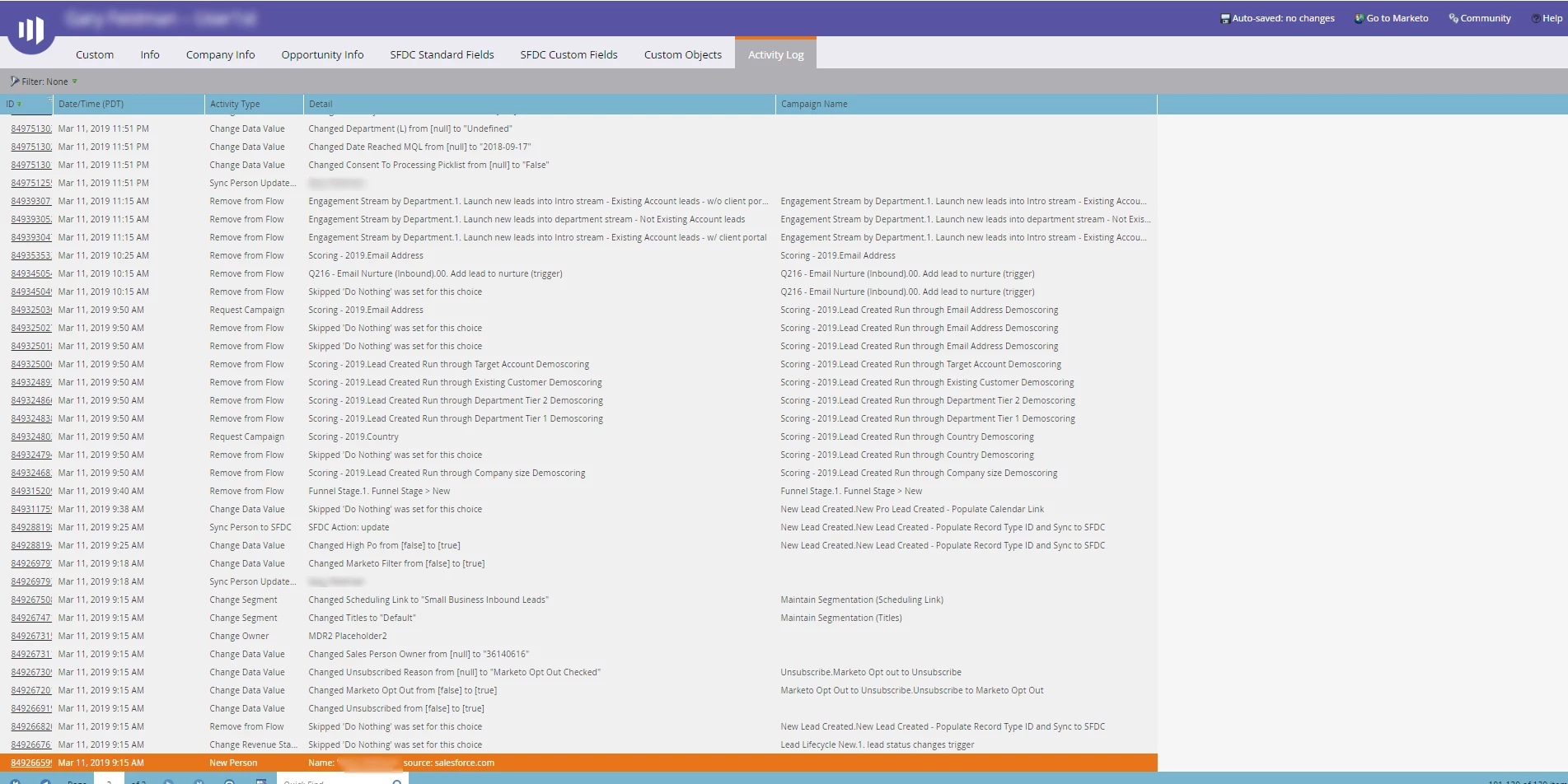
Task: Open ID link for the Change Owner row
Action: pyautogui.click(x=31, y=636)
